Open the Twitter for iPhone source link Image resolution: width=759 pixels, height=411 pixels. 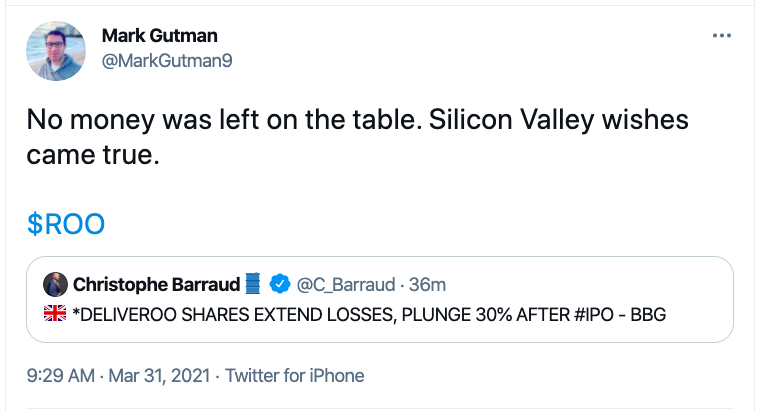tap(294, 376)
